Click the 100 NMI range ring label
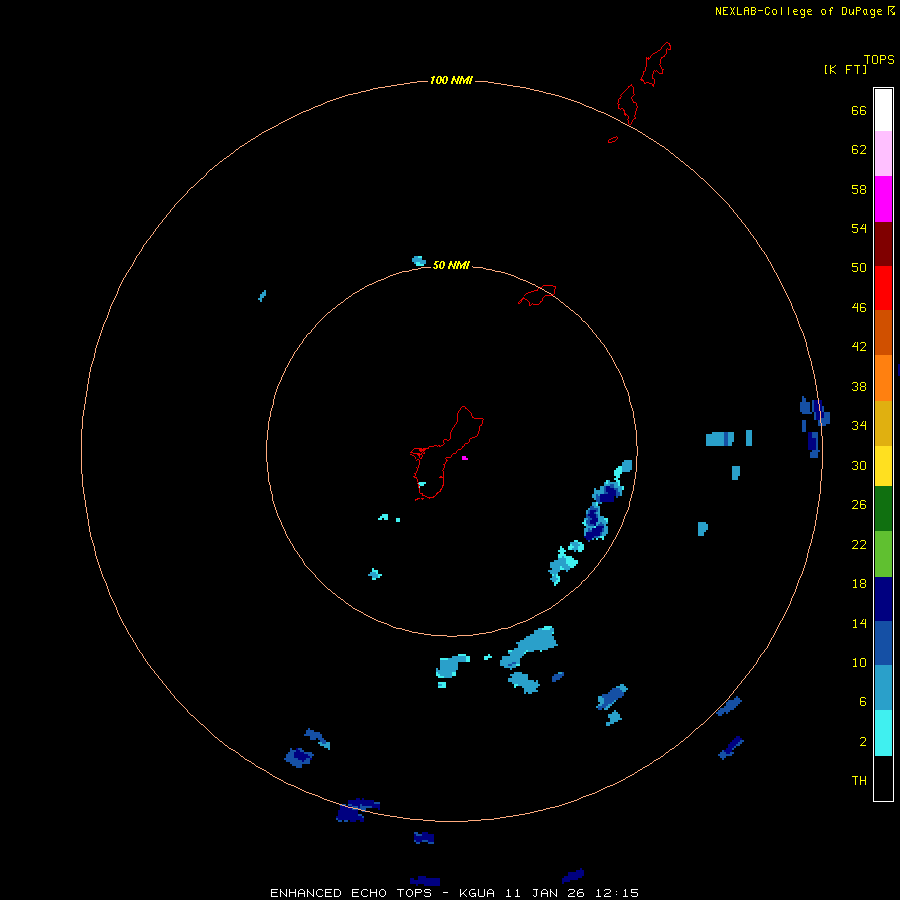900x900 pixels. coord(451,80)
